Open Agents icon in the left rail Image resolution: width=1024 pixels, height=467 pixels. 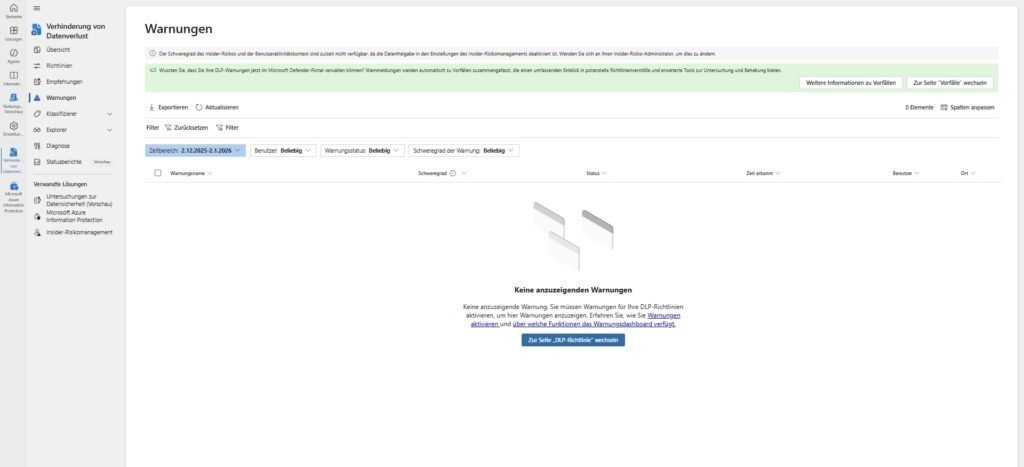pos(13,54)
